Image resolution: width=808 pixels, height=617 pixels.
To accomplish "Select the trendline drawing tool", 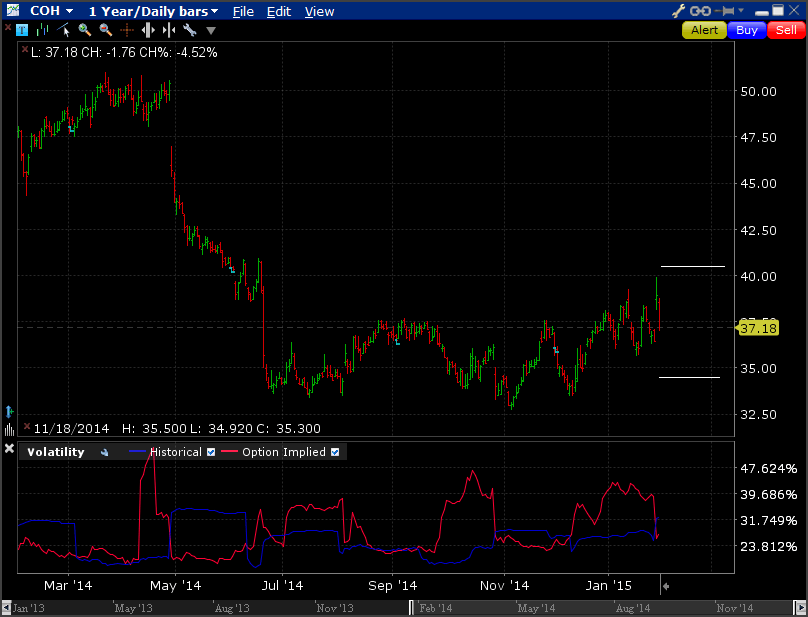I will (64, 30).
